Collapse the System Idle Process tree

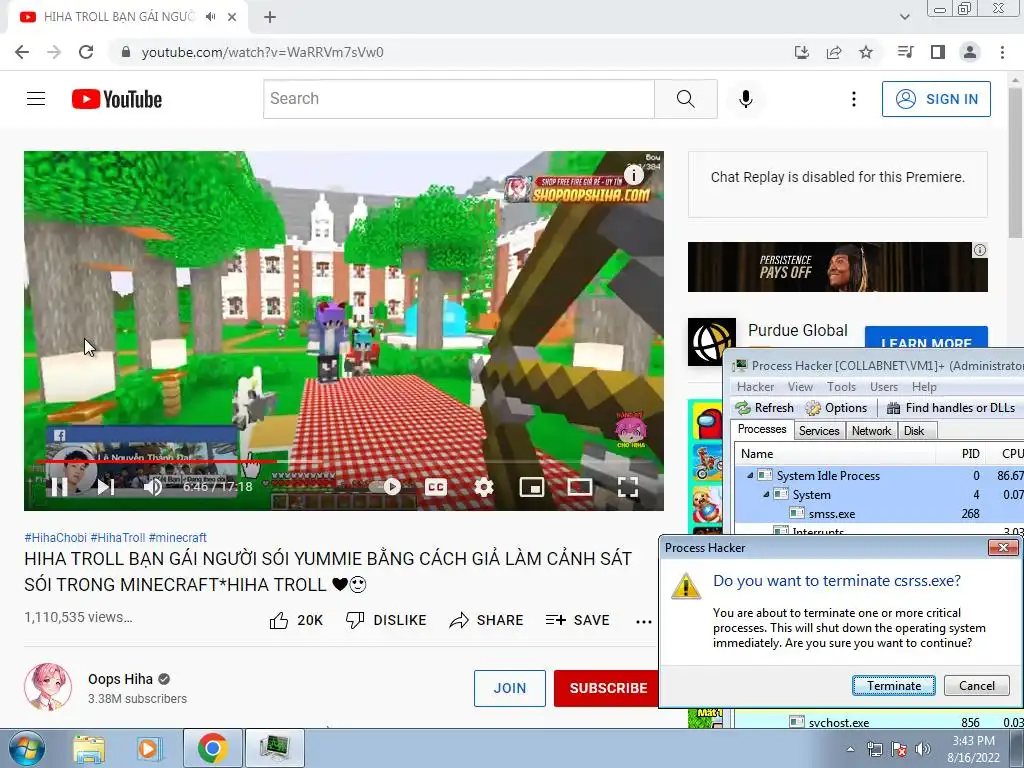click(x=750, y=475)
